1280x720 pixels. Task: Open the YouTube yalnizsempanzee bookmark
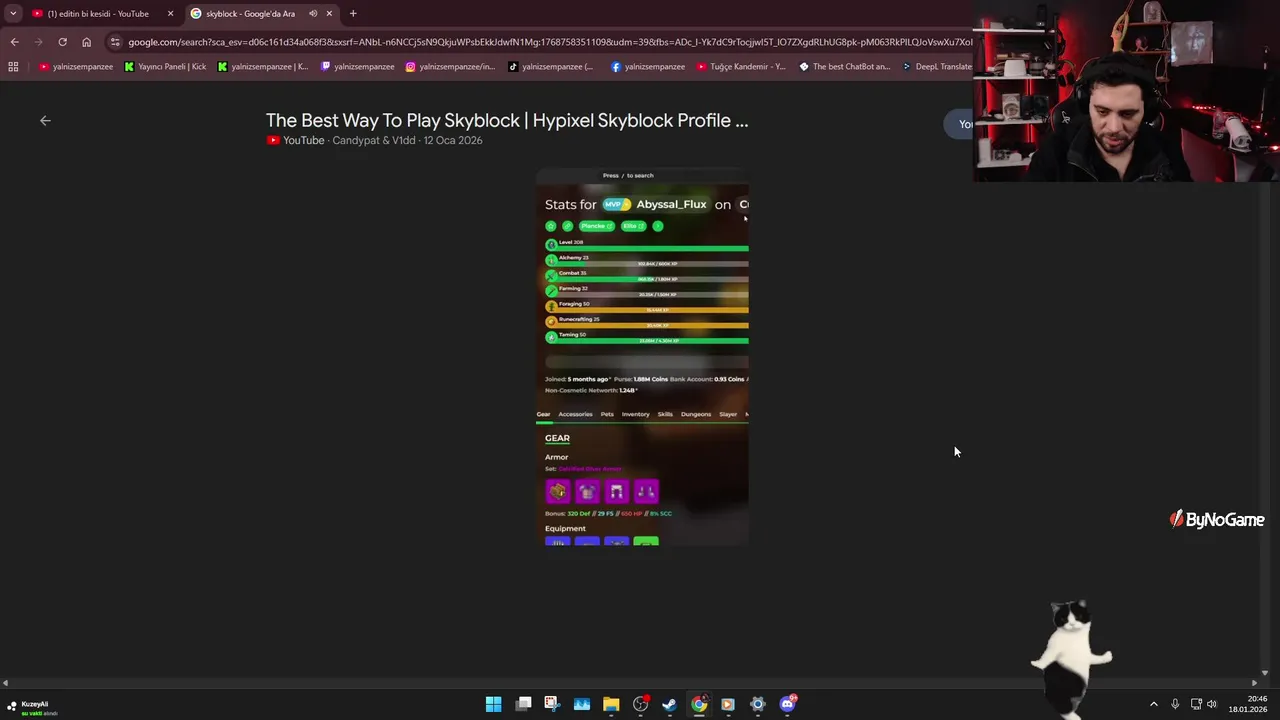tap(76, 67)
